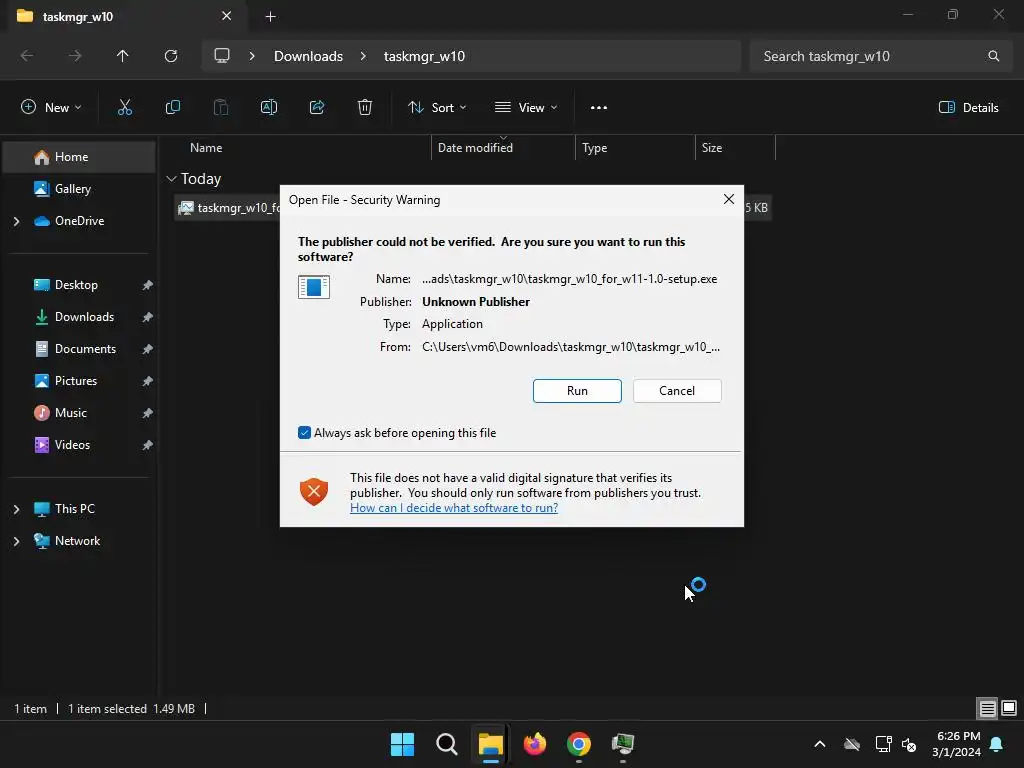This screenshot has width=1024, height=768.
Task: Open the View dropdown
Action: click(526, 108)
